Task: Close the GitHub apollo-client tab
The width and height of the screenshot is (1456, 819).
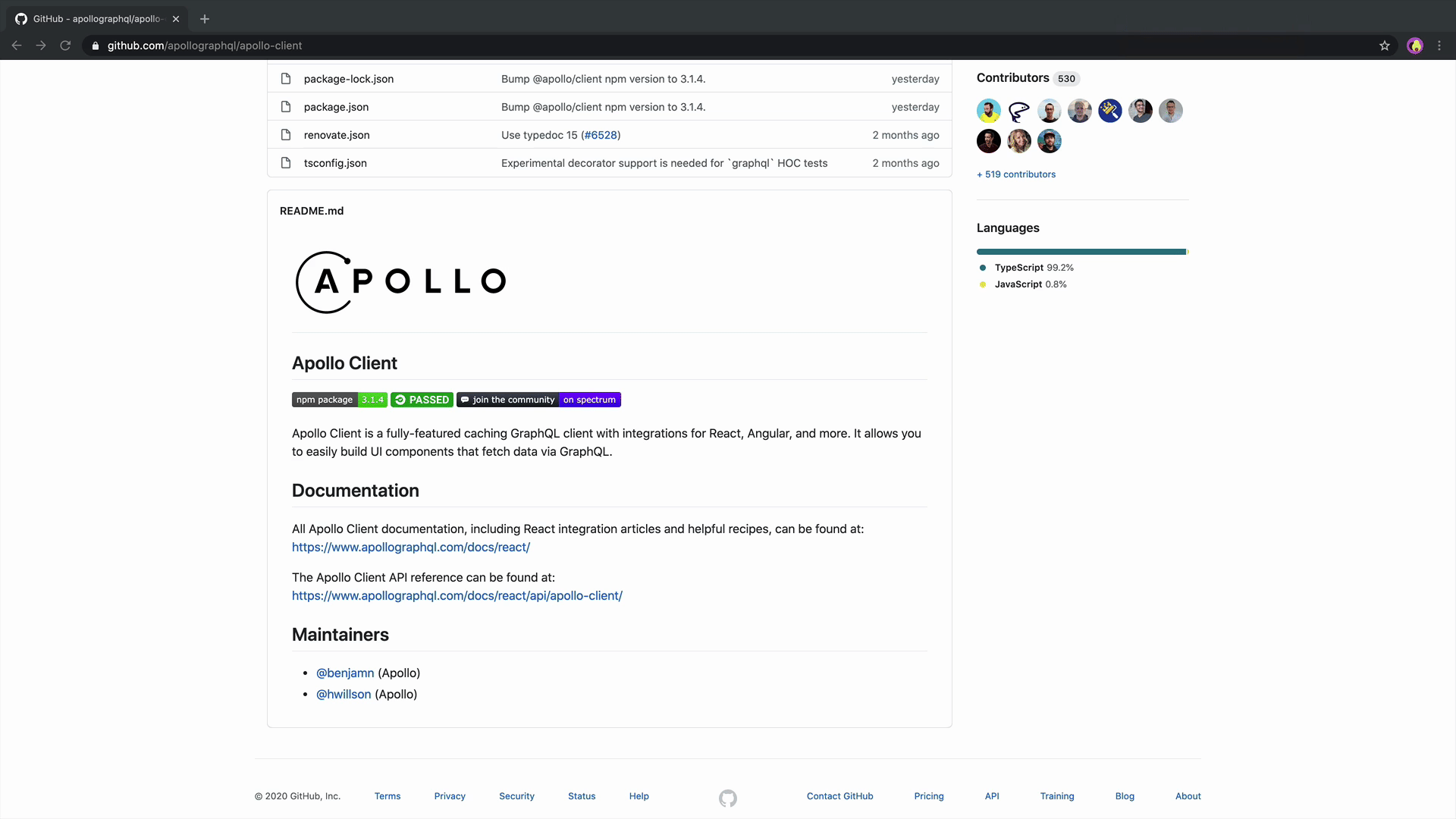Action: 176,19
